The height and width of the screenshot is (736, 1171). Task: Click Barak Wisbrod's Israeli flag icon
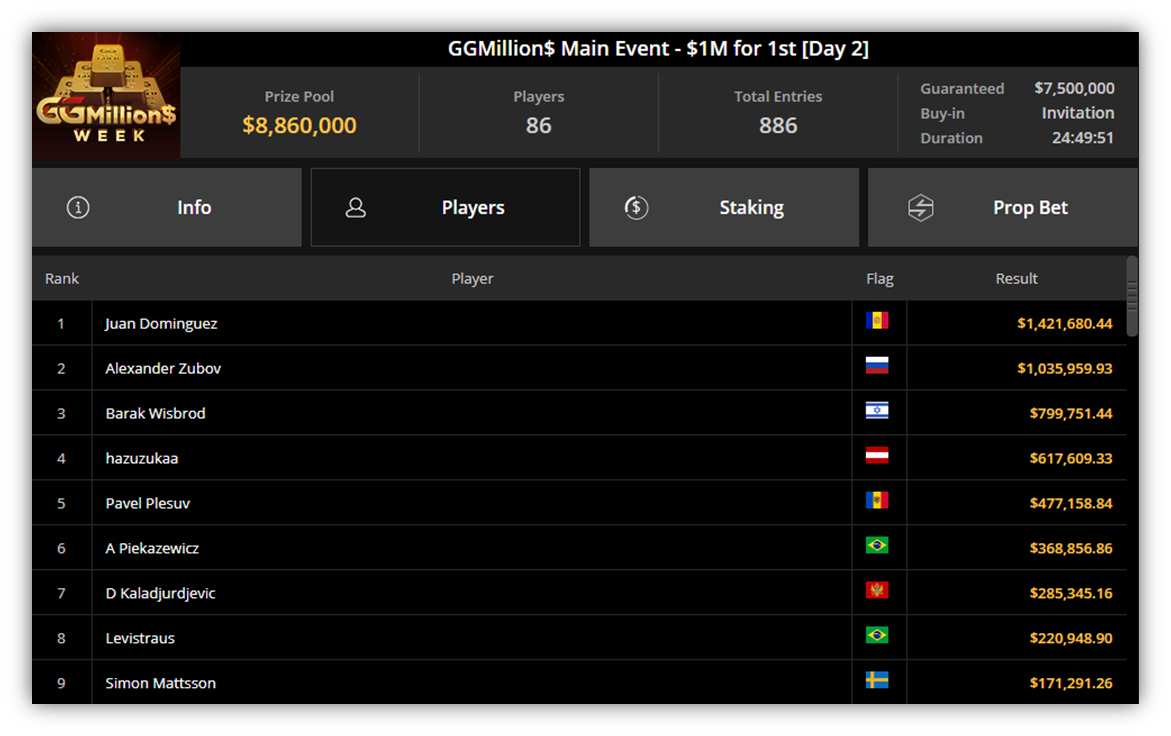pos(877,411)
